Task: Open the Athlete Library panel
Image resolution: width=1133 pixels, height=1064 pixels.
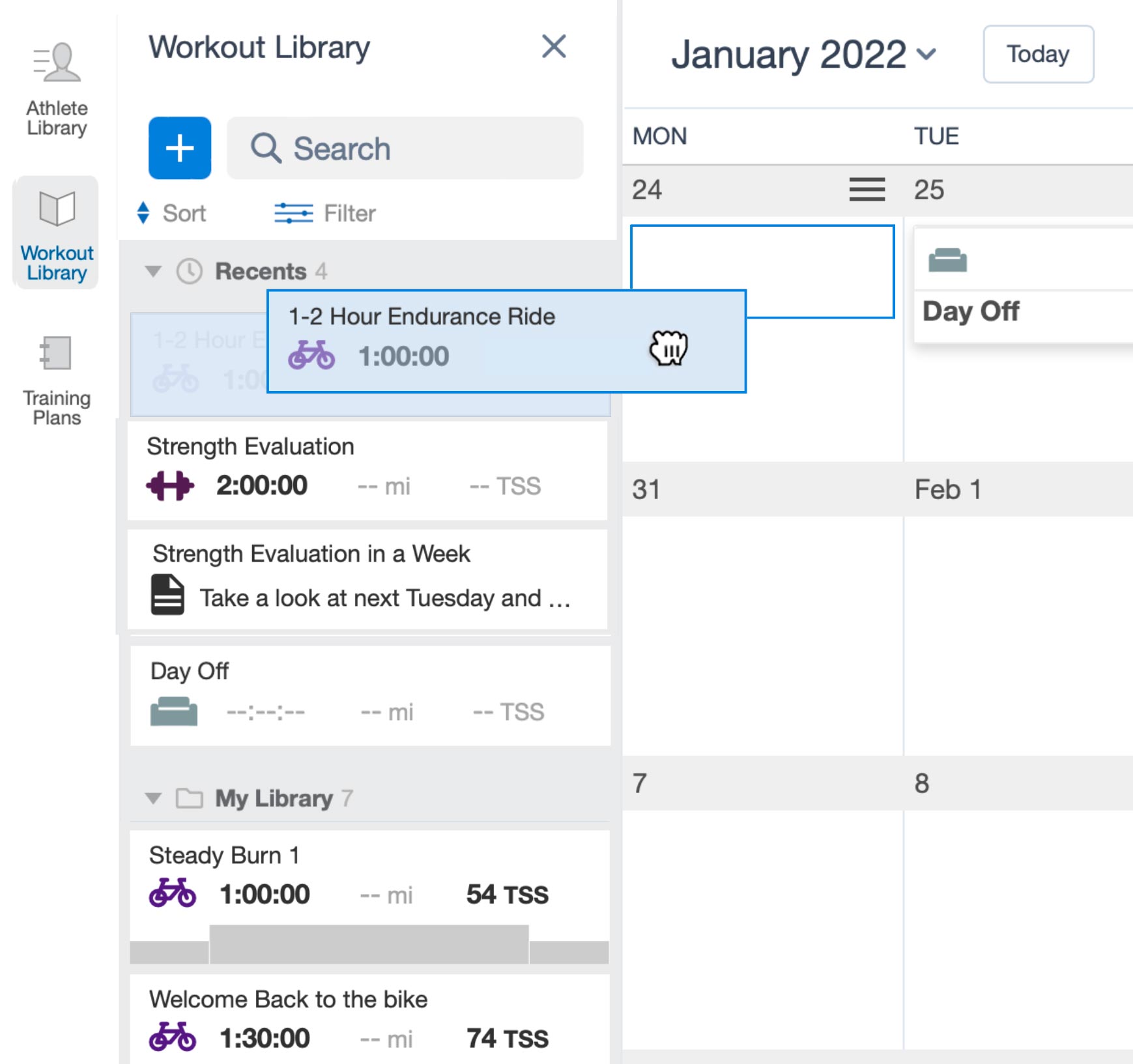Action: (57, 89)
